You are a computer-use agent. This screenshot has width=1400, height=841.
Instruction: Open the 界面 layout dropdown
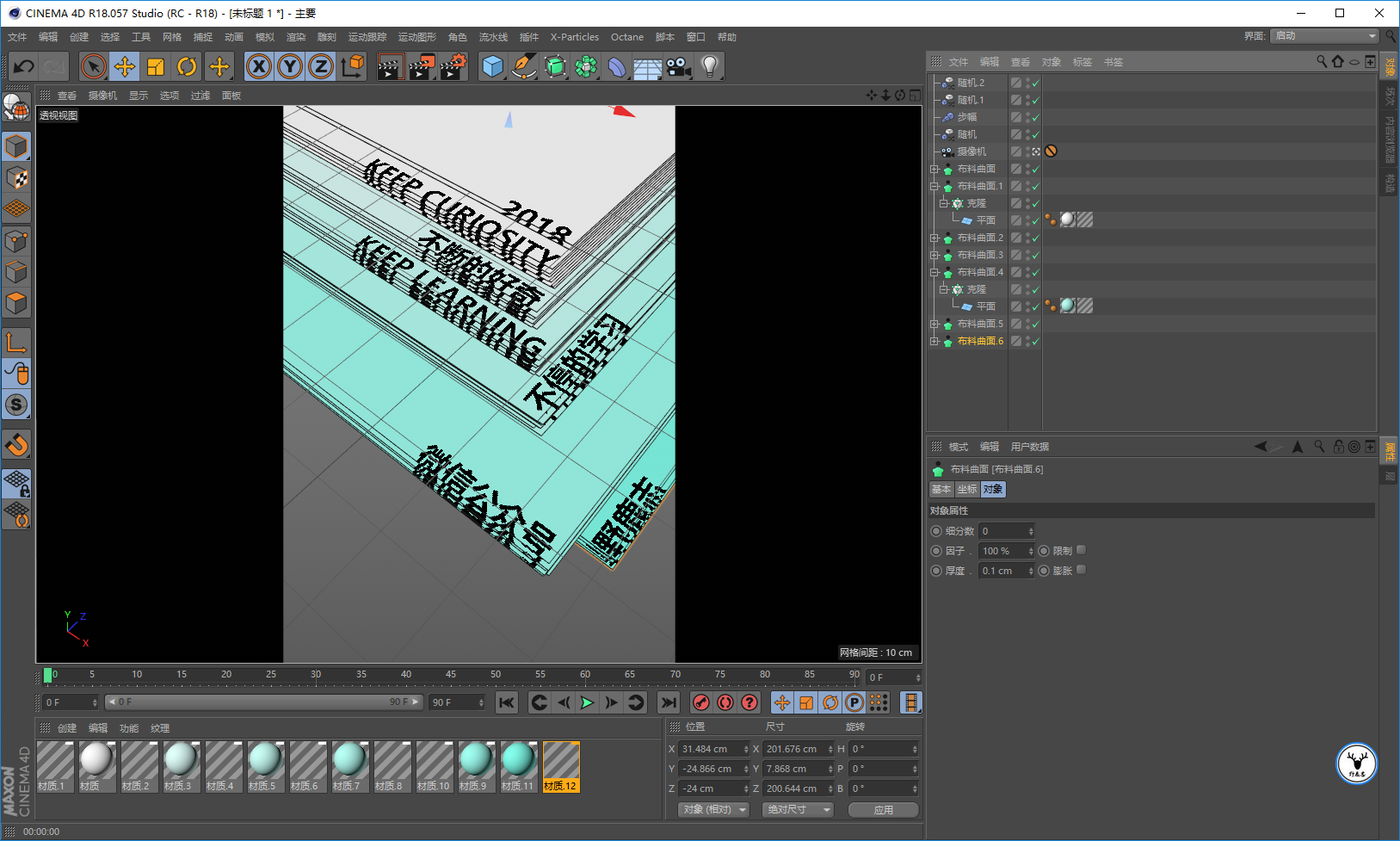pos(1326,35)
